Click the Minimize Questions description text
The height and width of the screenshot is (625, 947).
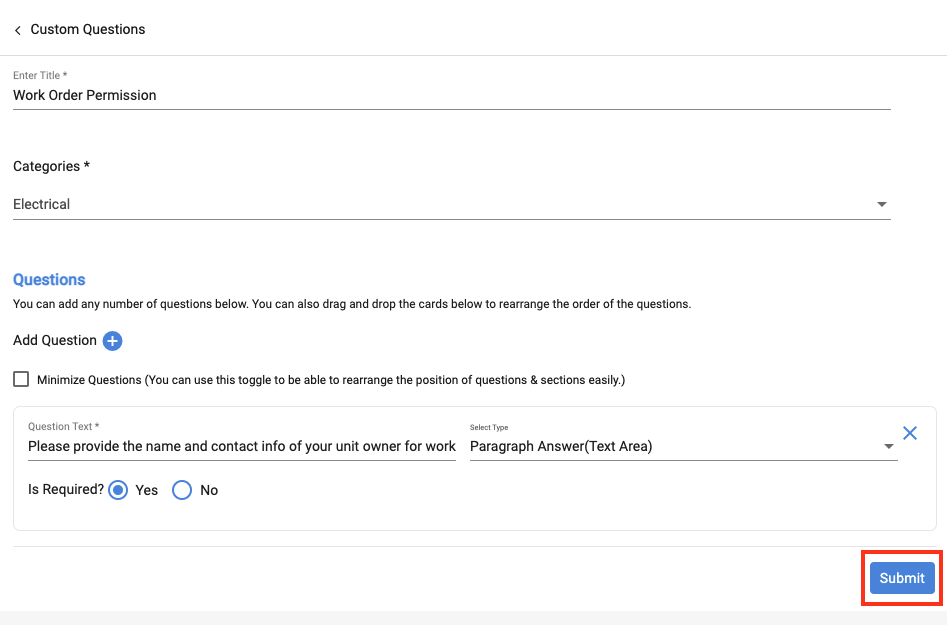(x=330, y=380)
